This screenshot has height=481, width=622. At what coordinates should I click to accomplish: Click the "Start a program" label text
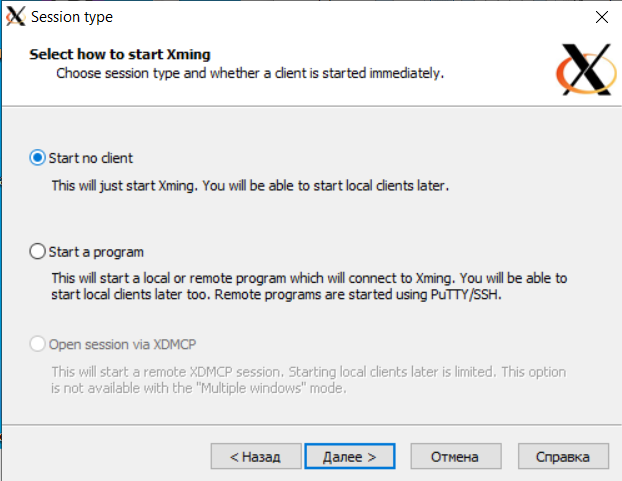[x=96, y=252]
